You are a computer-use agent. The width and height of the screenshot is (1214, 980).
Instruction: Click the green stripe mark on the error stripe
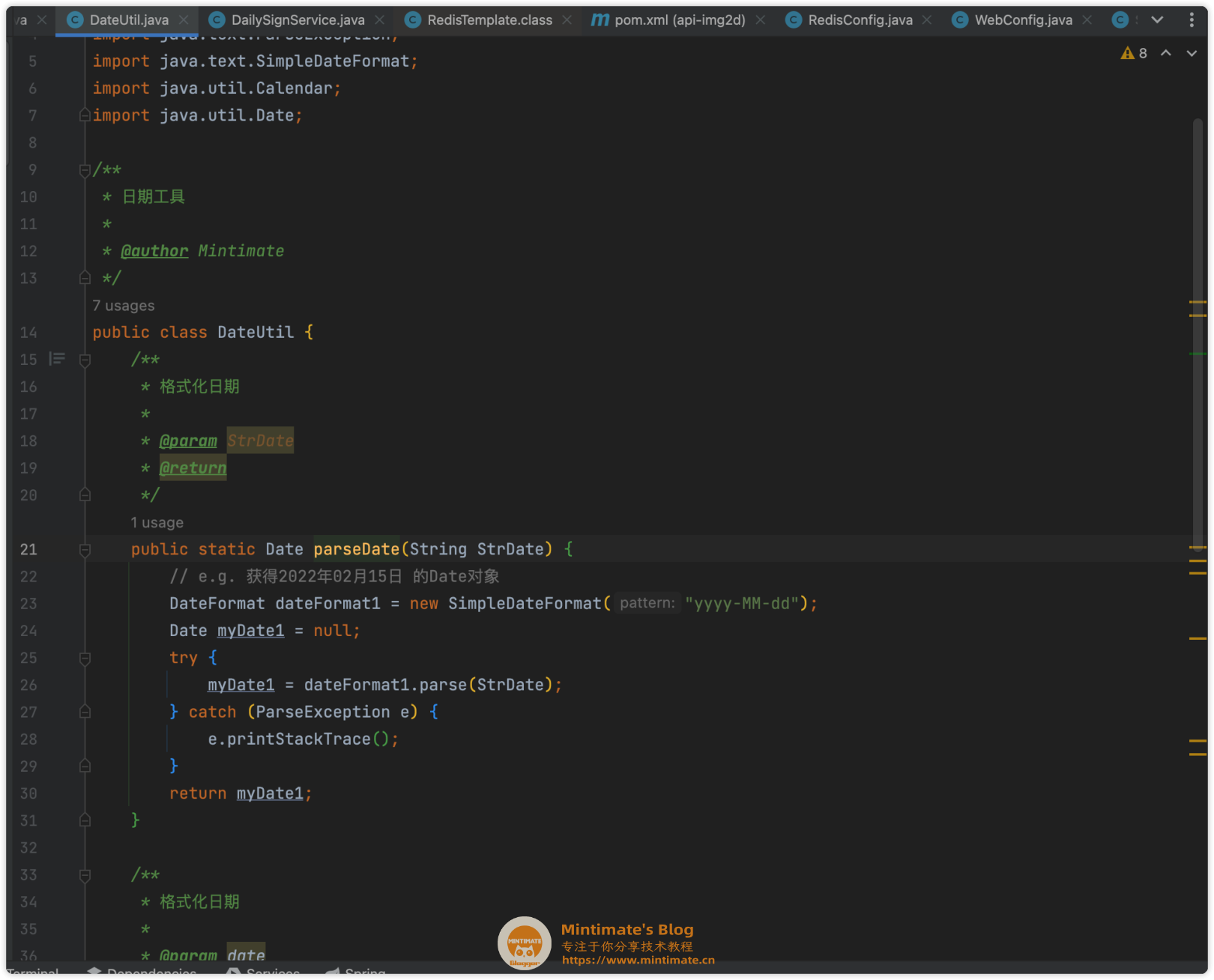click(1198, 354)
